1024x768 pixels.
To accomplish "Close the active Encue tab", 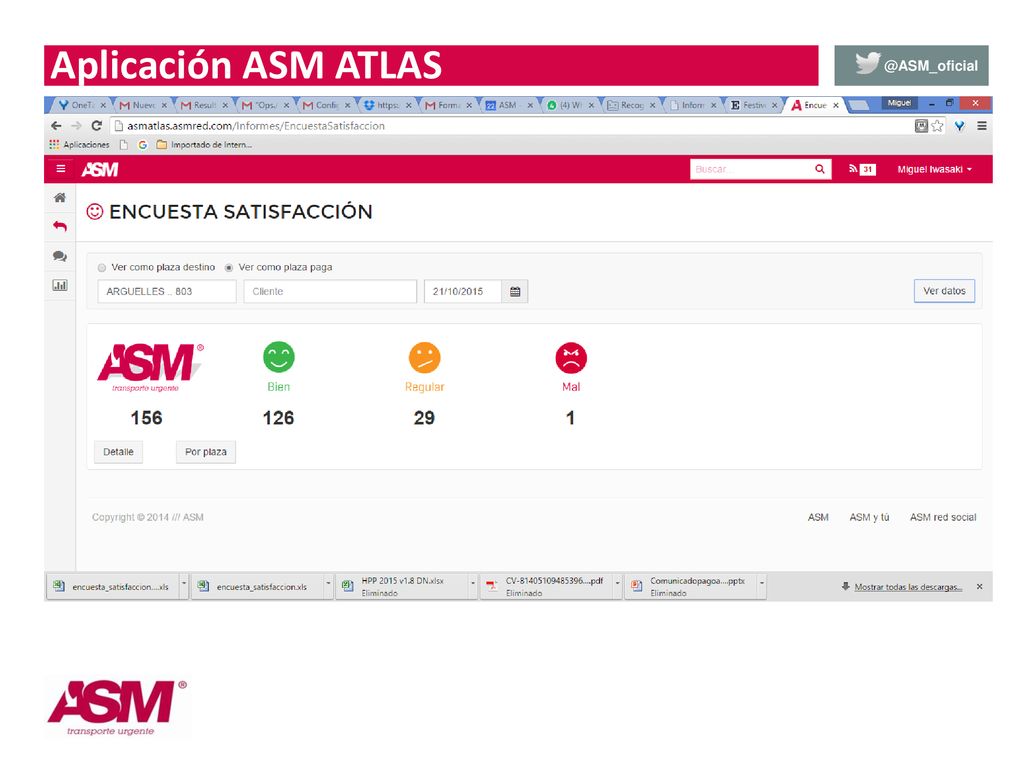I will [835, 105].
